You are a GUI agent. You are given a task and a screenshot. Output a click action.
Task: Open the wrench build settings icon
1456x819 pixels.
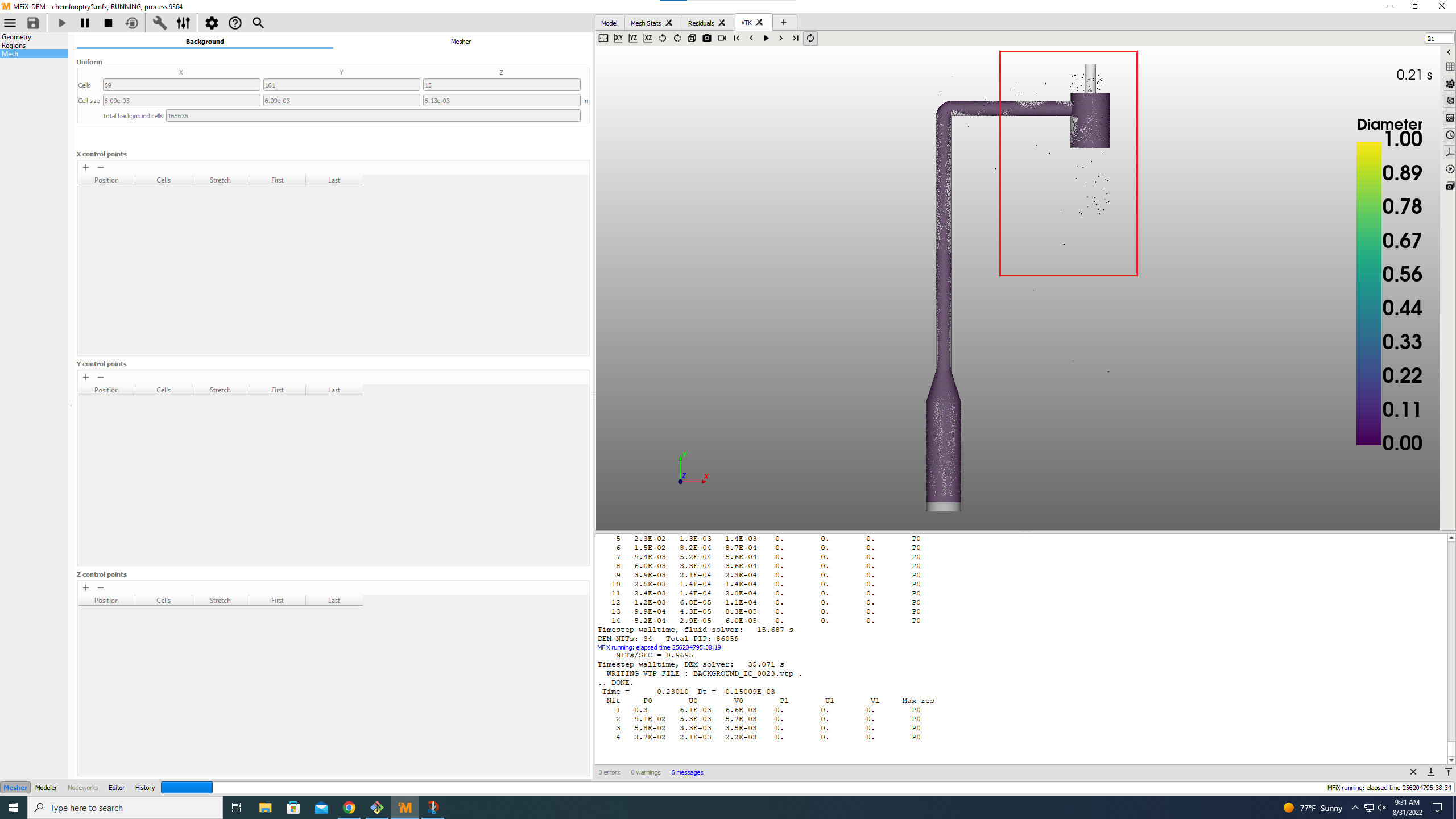pos(159,23)
